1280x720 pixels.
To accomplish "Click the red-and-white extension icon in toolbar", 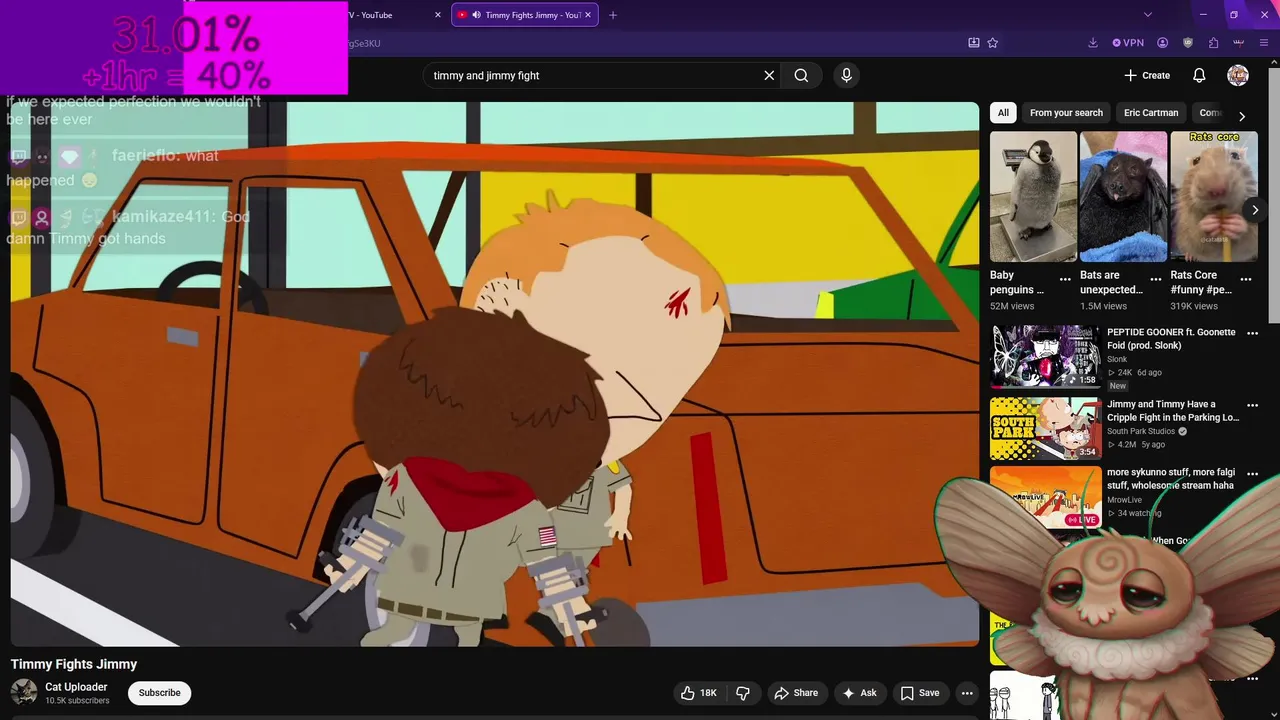I will click(x=1239, y=43).
